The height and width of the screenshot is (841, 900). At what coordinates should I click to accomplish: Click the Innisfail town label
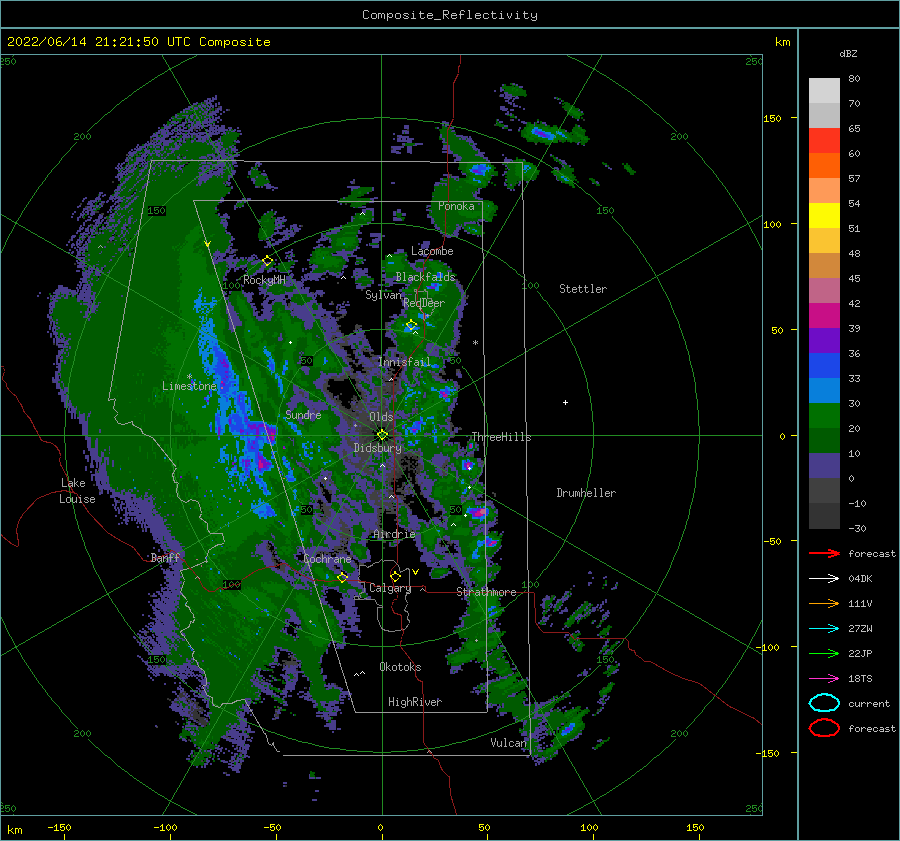click(x=404, y=362)
